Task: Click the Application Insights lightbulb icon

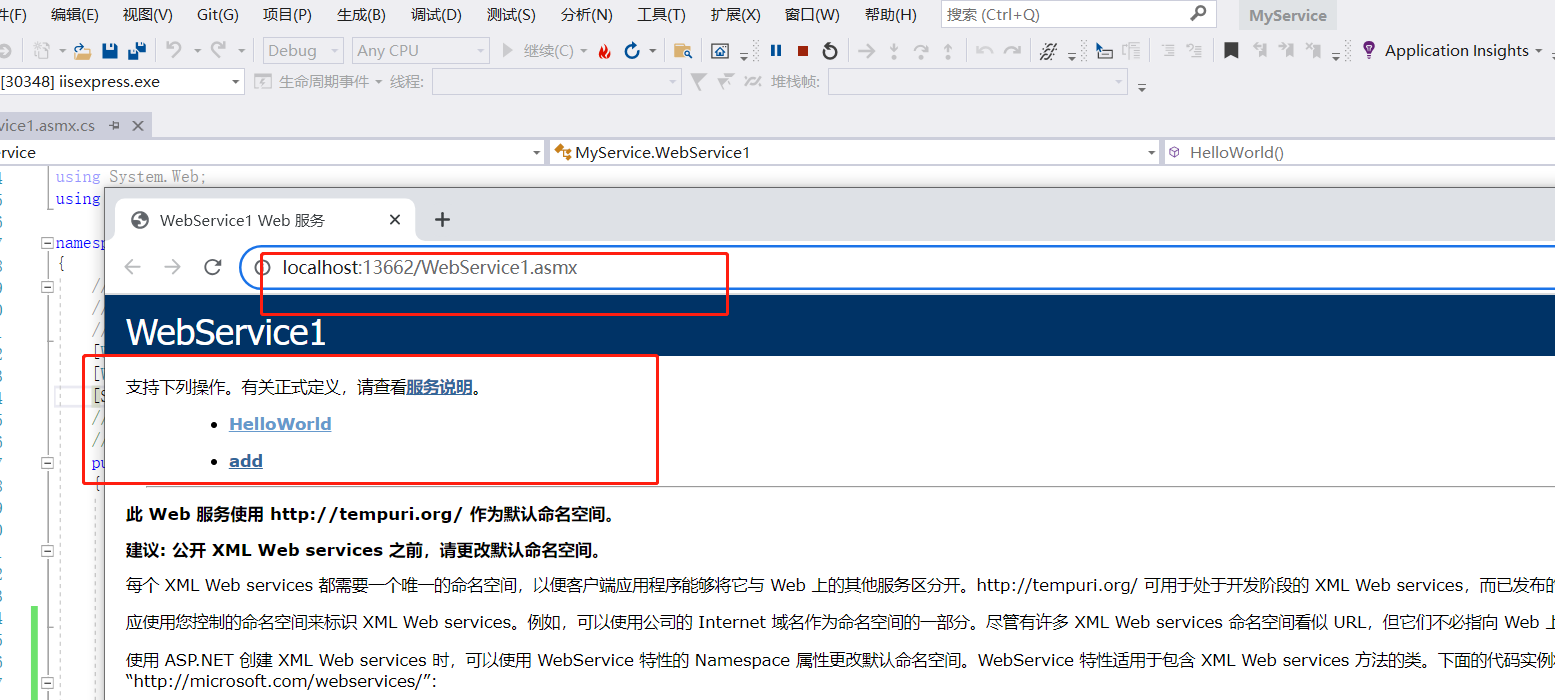Action: 1368,50
